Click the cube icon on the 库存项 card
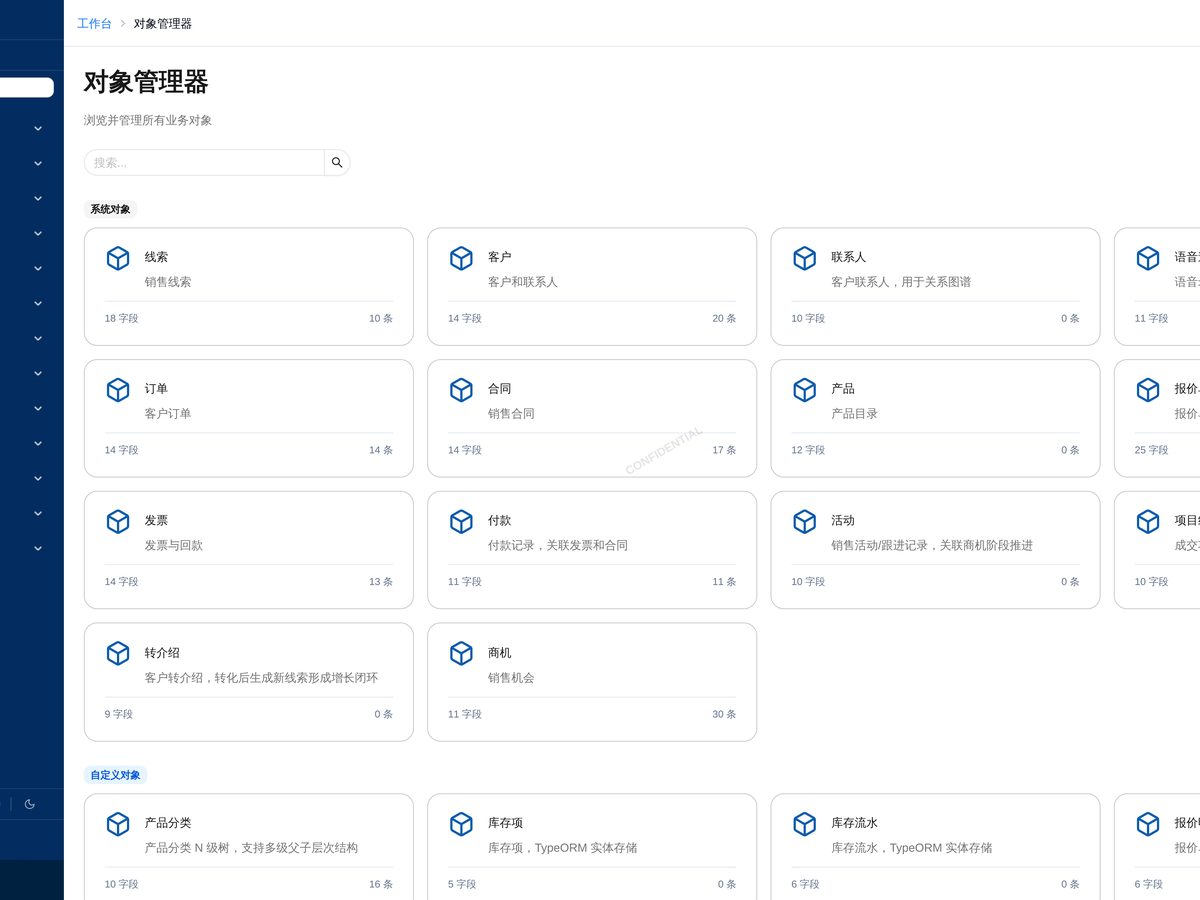 tap(461, 824)
